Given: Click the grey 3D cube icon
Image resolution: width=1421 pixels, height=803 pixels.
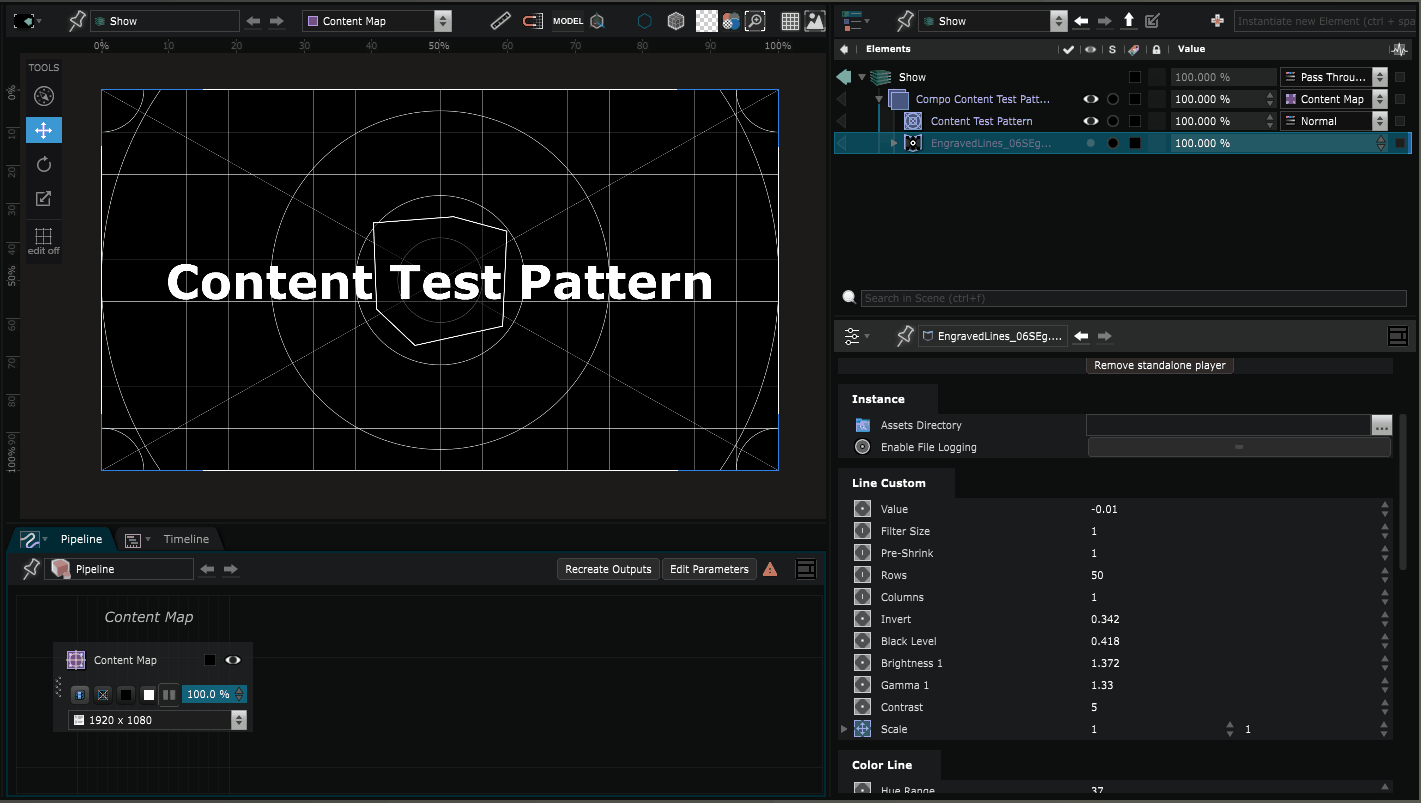Looking at the screenshot, I should tap(676, 21).
